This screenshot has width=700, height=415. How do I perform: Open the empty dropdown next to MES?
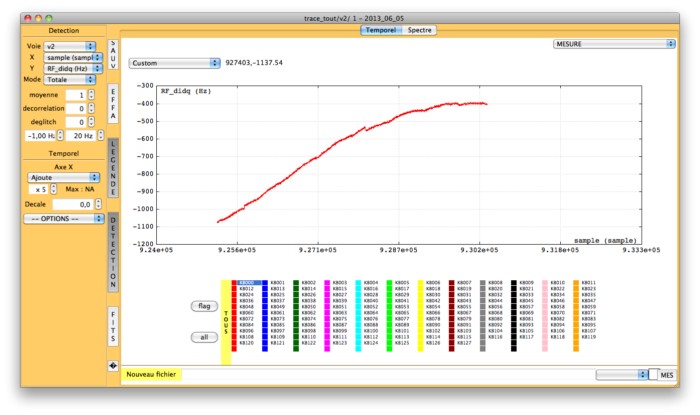[622, 374]
